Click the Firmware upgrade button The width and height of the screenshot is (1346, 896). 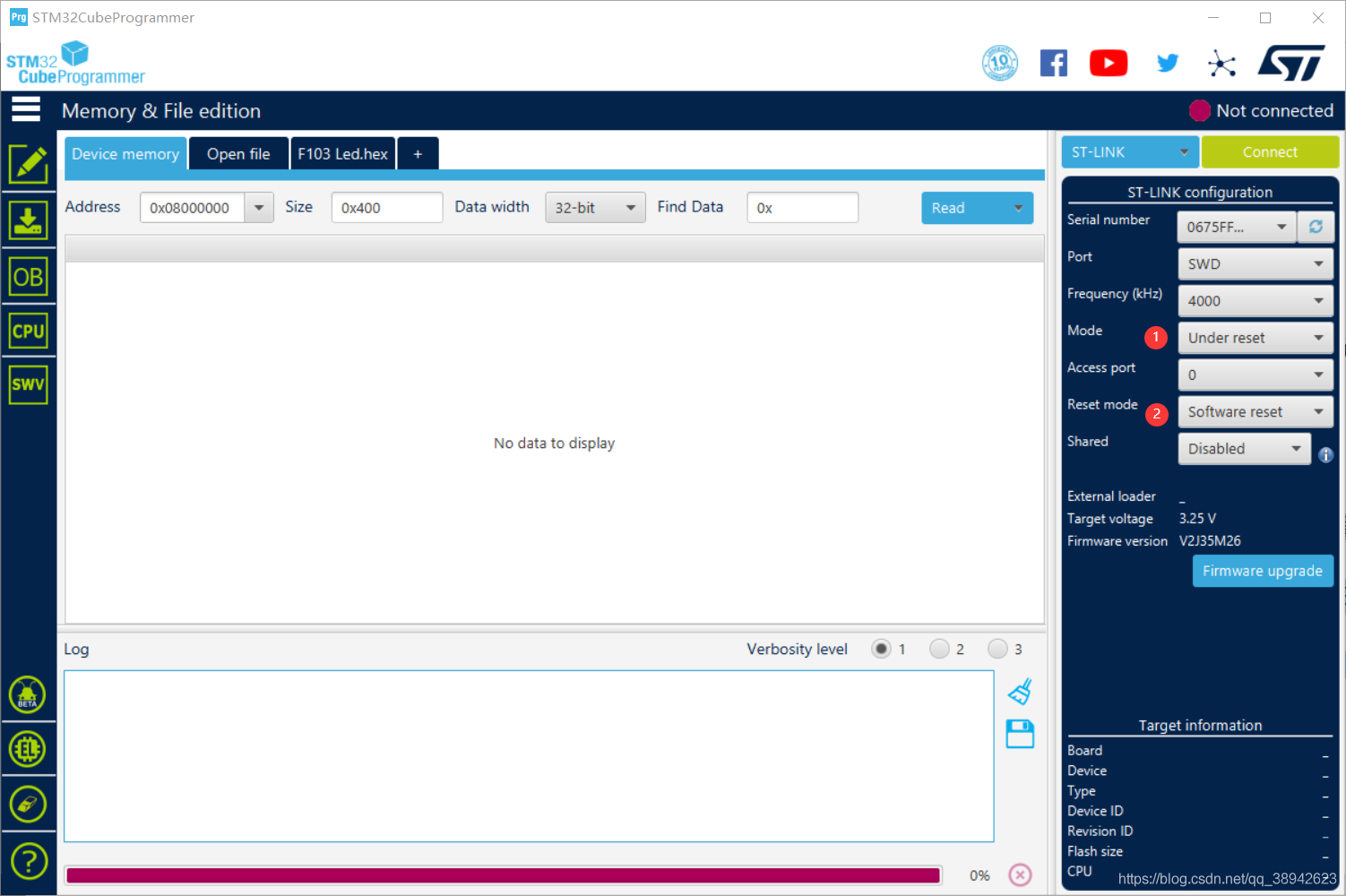click(x=1263, y=571)
